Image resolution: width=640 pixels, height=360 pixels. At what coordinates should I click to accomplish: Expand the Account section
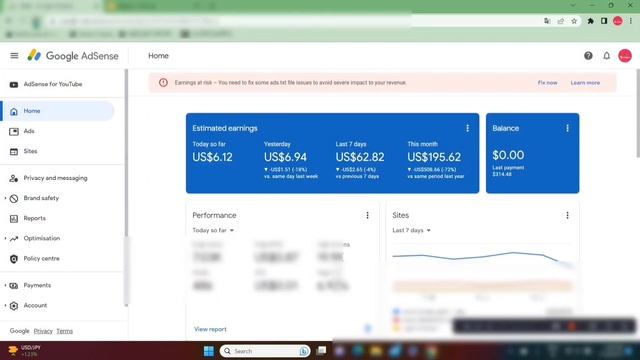click(5, 306)
